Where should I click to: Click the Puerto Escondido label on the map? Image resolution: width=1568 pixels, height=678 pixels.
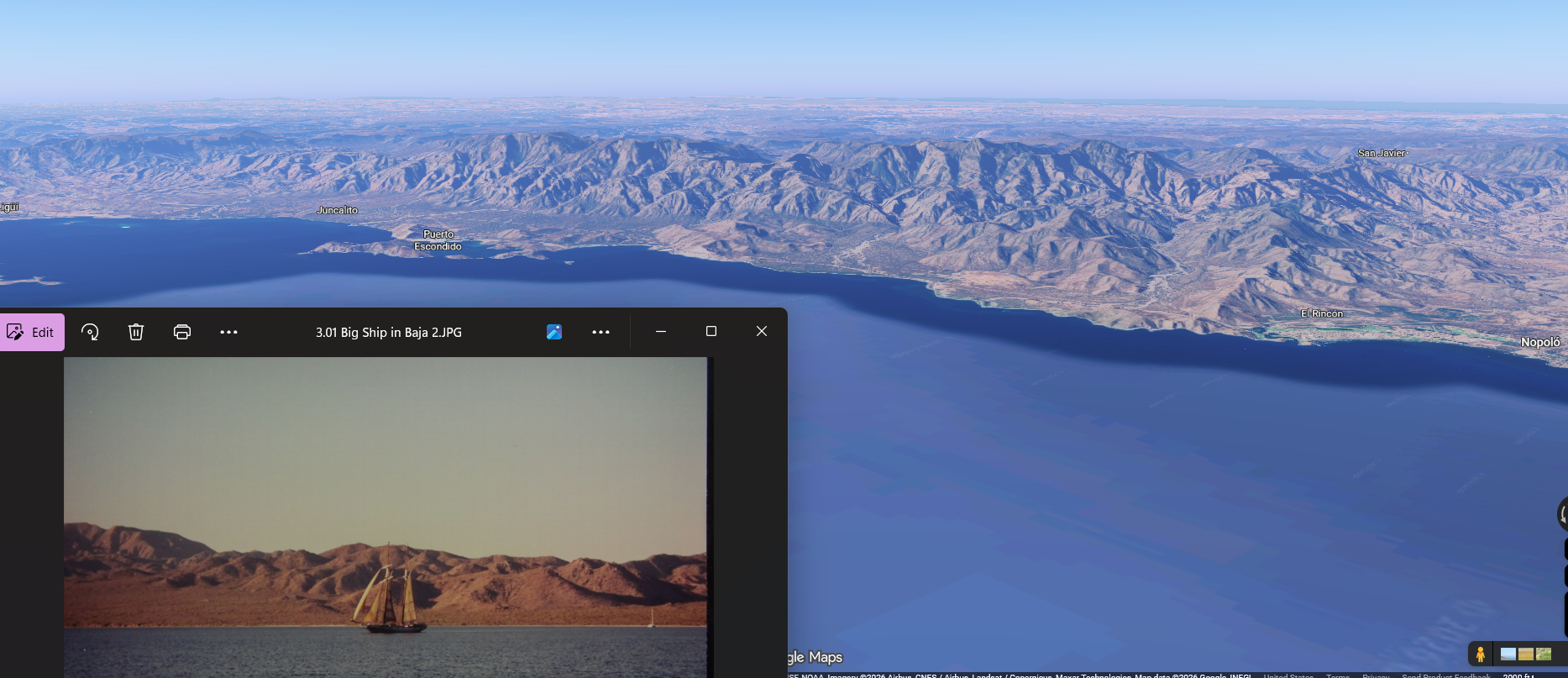tap(438, 240)
